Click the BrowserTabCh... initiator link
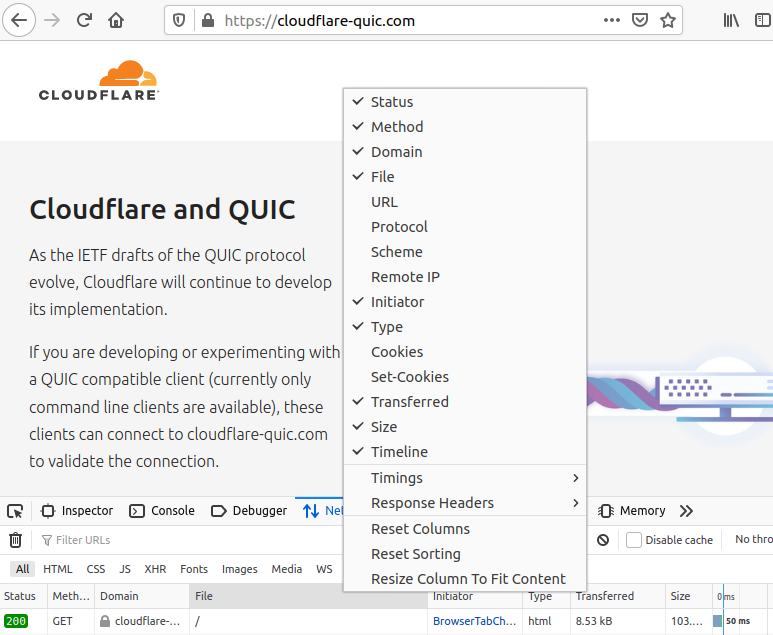The height and width of the screenshot is (635, 773). [474, 621]
